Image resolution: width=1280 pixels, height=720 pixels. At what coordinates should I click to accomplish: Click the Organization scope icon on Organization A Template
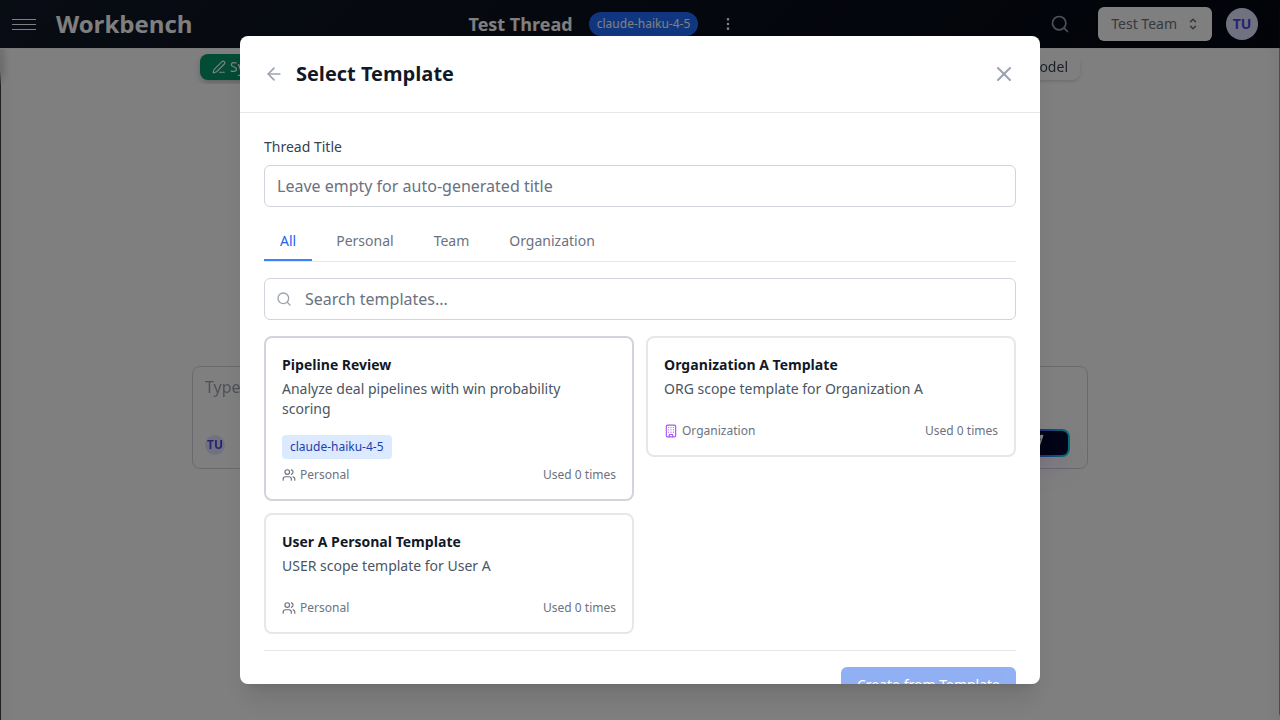(x=670, y=430)
